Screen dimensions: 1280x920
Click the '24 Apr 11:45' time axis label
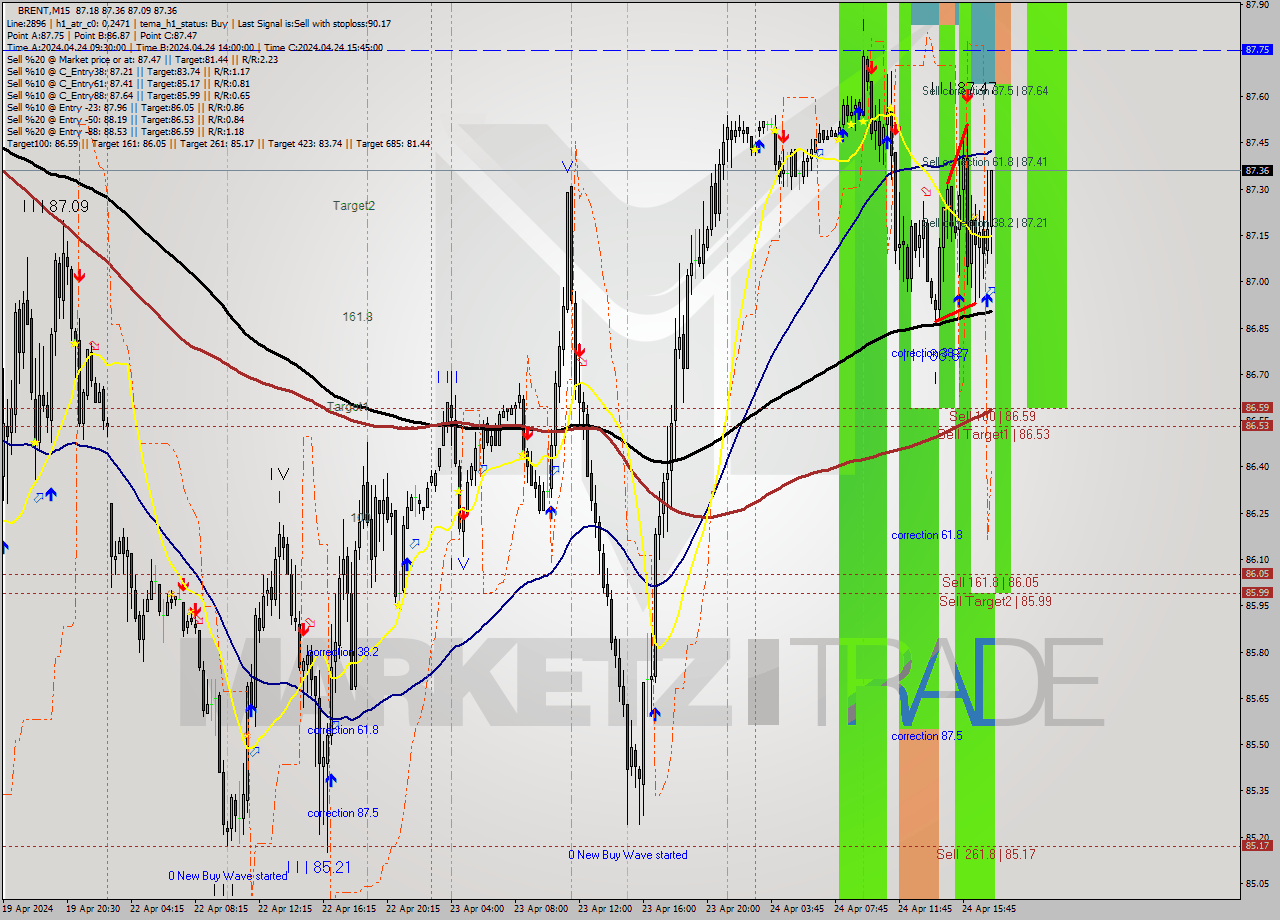[925, 909]
